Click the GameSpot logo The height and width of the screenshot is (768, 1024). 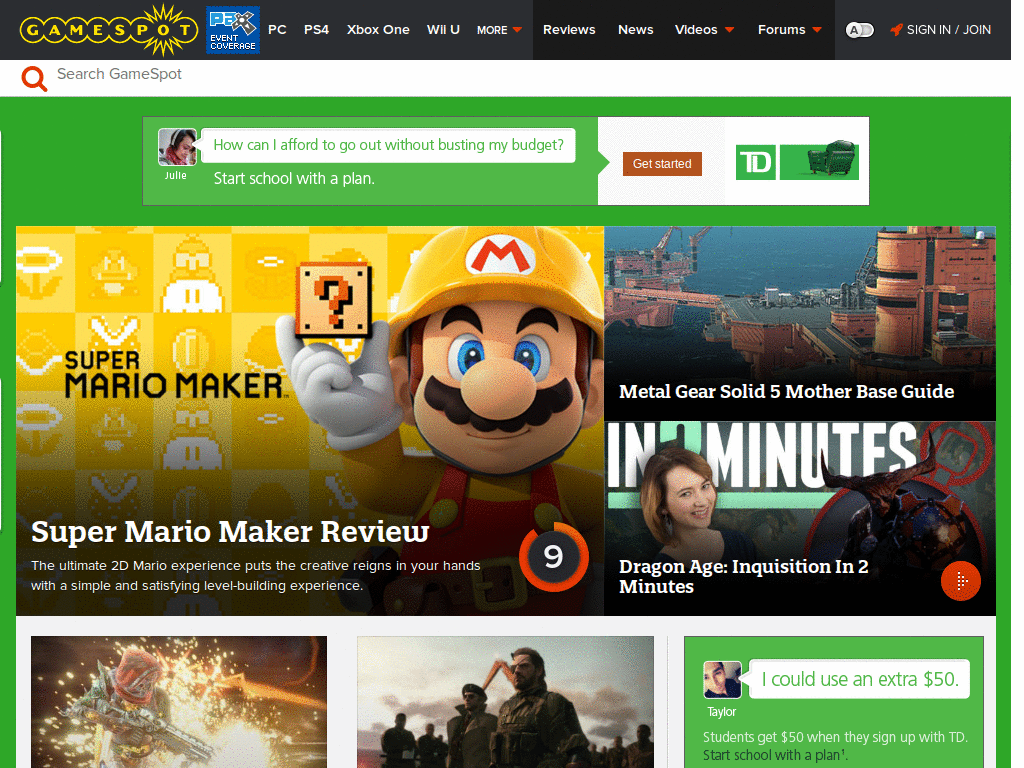[106, 30]
